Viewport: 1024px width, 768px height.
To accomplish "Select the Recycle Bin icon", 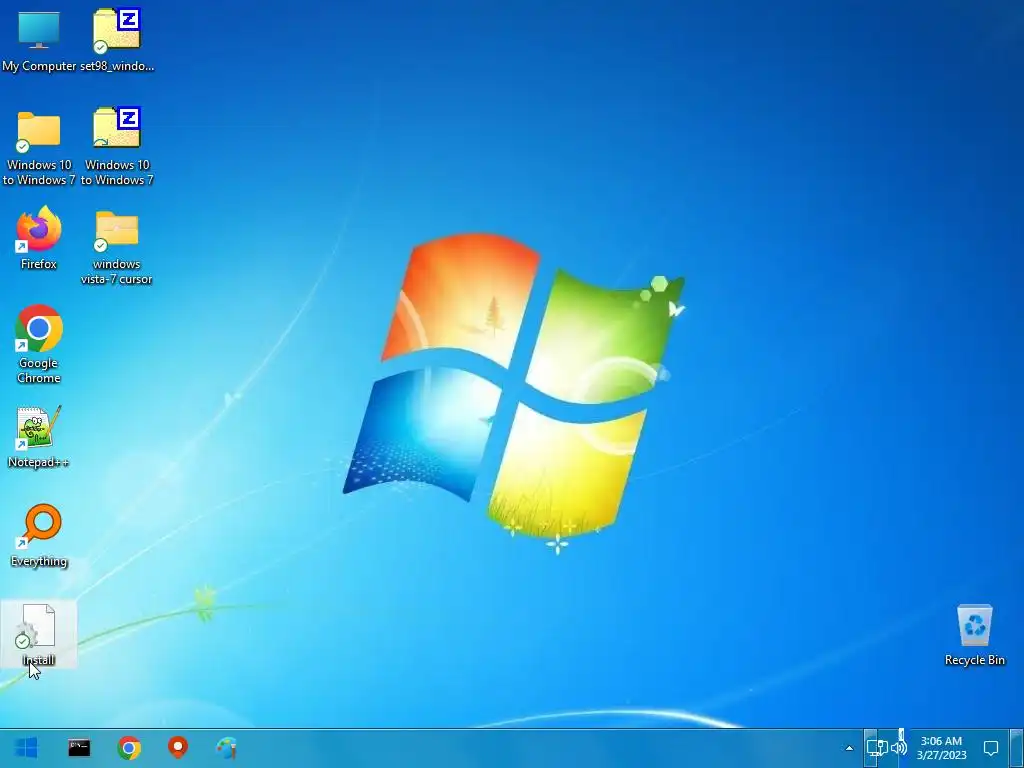I will pyautogui.click(x=974, y=635).
